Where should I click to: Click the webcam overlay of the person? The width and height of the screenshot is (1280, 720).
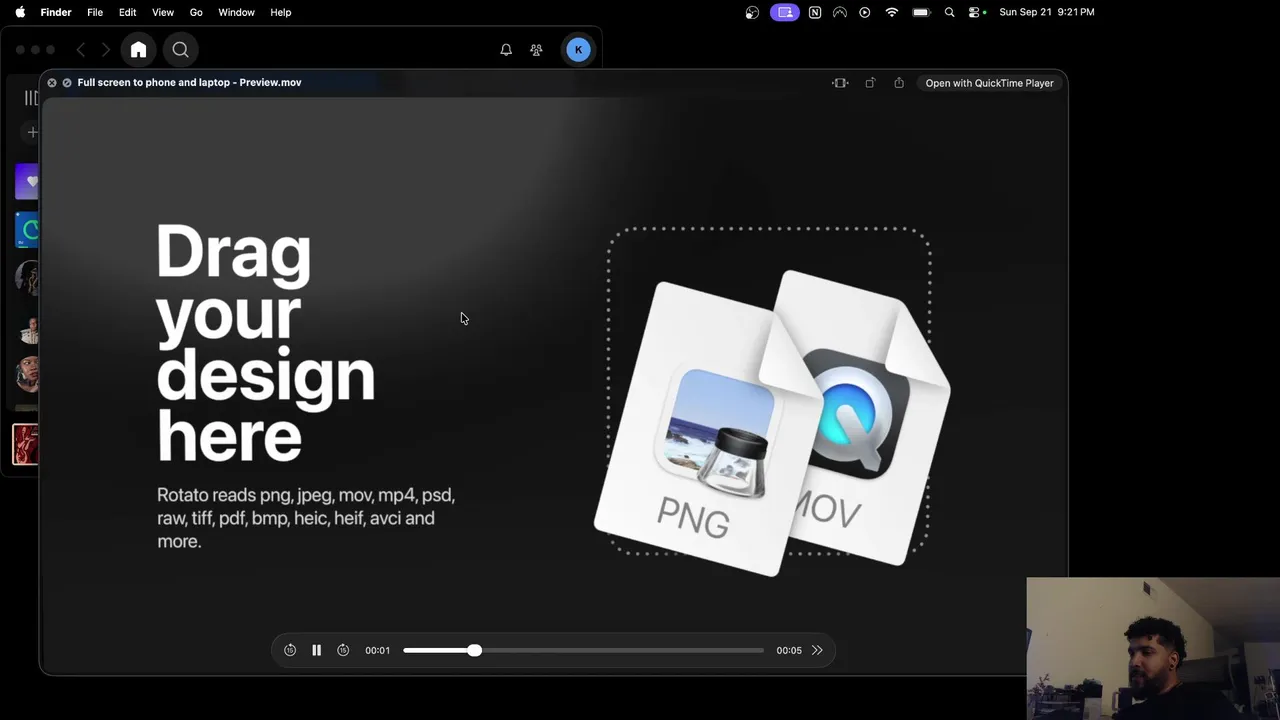tap(1153, 648)
